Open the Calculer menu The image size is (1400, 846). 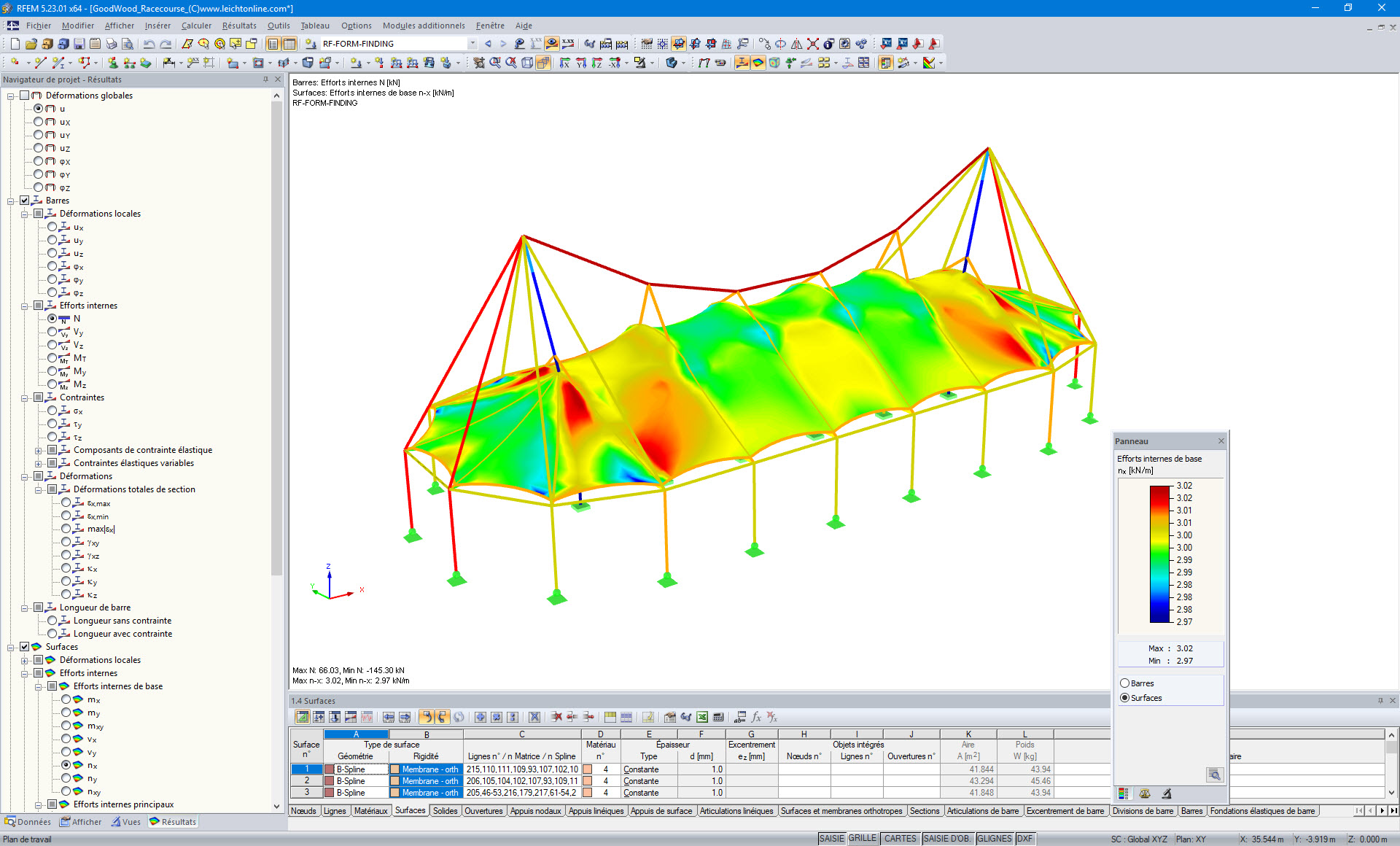click(x=196, y=26)
